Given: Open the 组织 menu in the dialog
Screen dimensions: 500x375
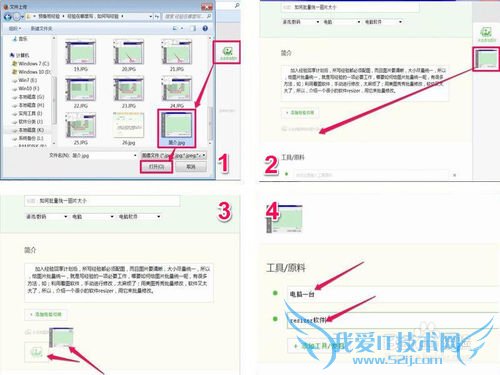Looking at the screenshot, I should pyautogui.click(x=14, y=28).
